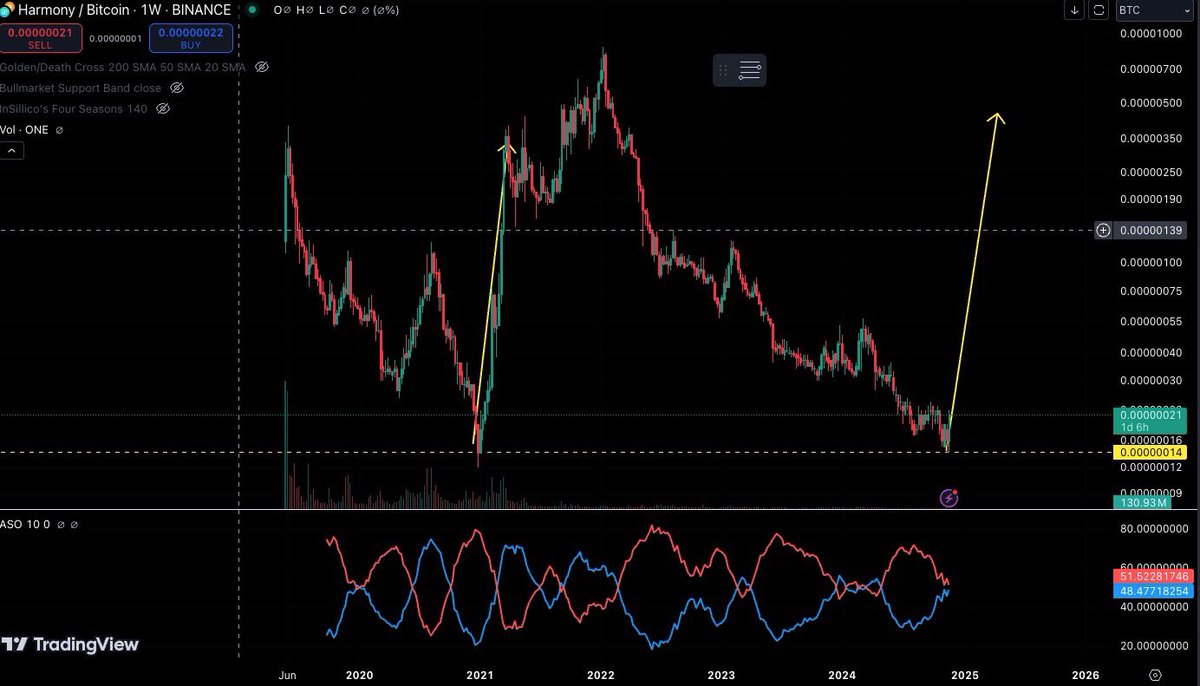This screenshot has height=686, width=1200.
Task: Click the down-arrow scale button near BTC
Action: coord(1075,10)
